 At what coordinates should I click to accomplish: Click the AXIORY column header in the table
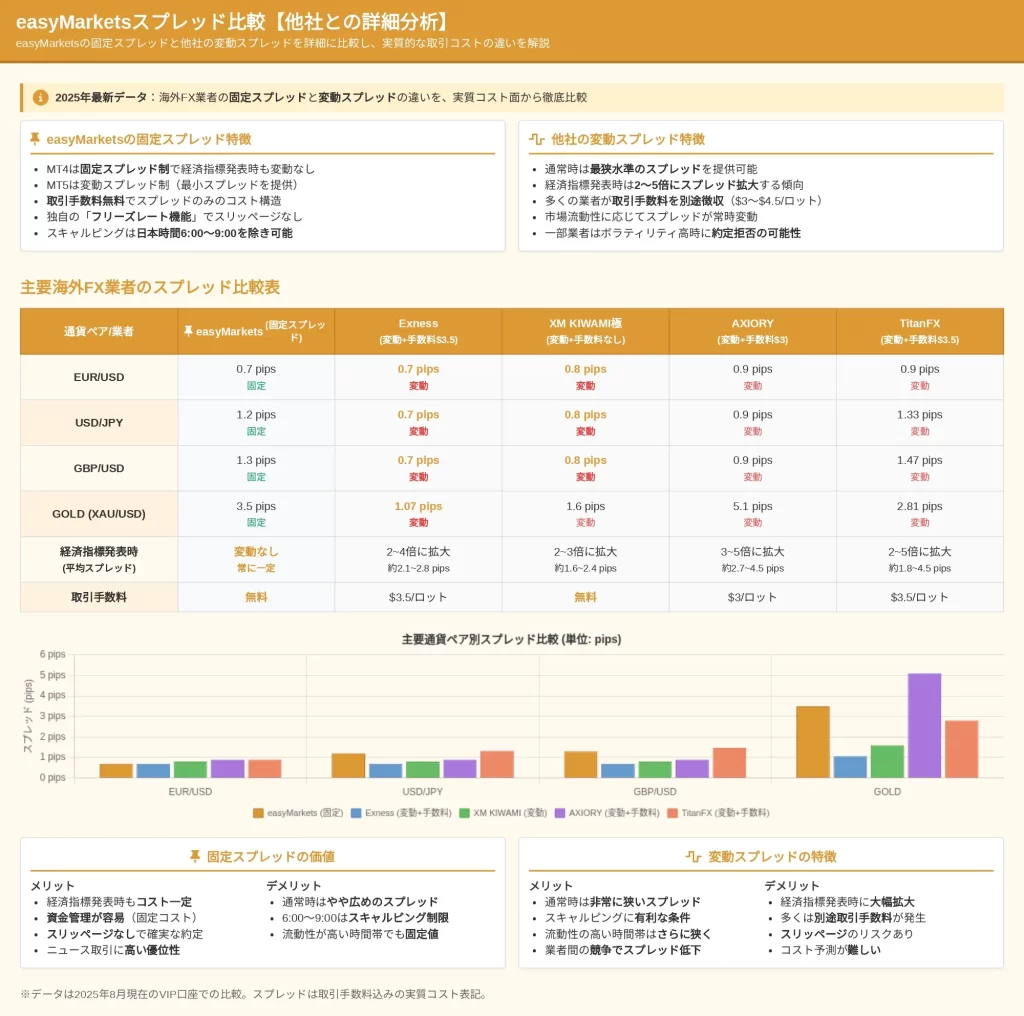[x=752, y=331]
